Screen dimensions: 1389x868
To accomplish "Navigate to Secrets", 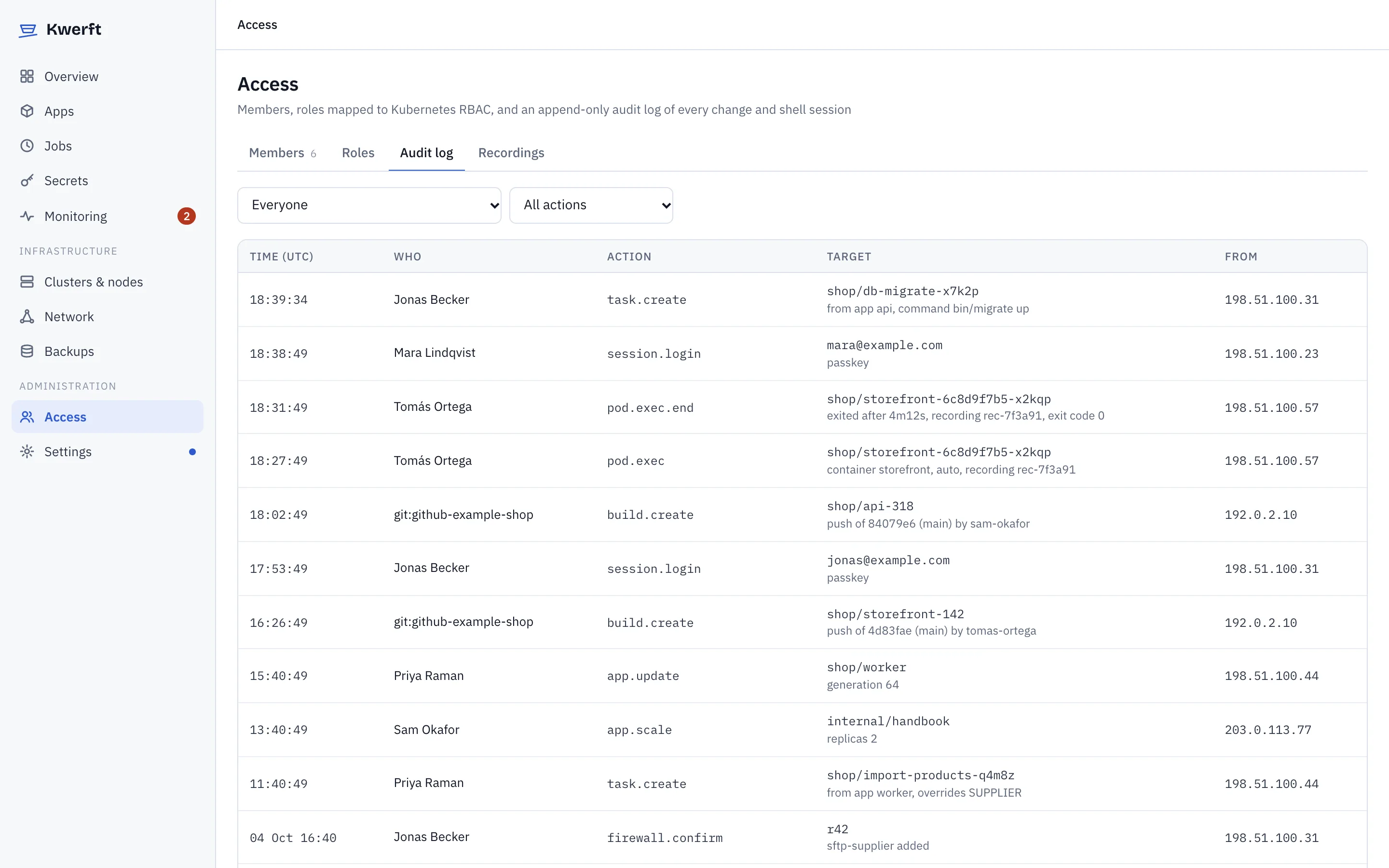I will coord(108,181).
